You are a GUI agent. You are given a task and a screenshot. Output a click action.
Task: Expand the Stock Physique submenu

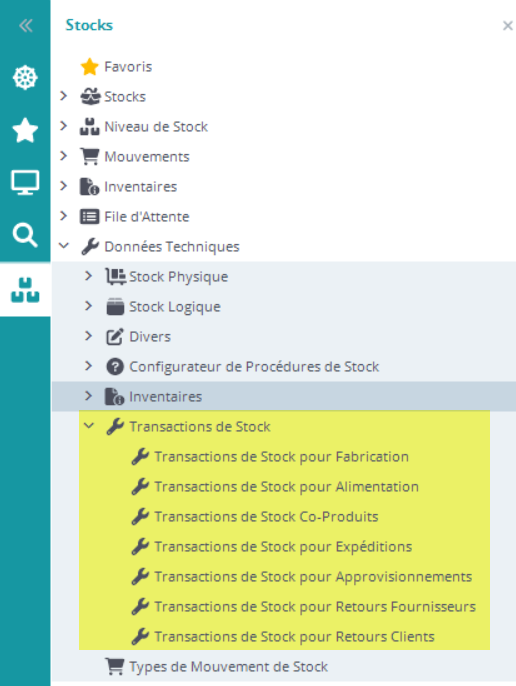tap(89, 276)
